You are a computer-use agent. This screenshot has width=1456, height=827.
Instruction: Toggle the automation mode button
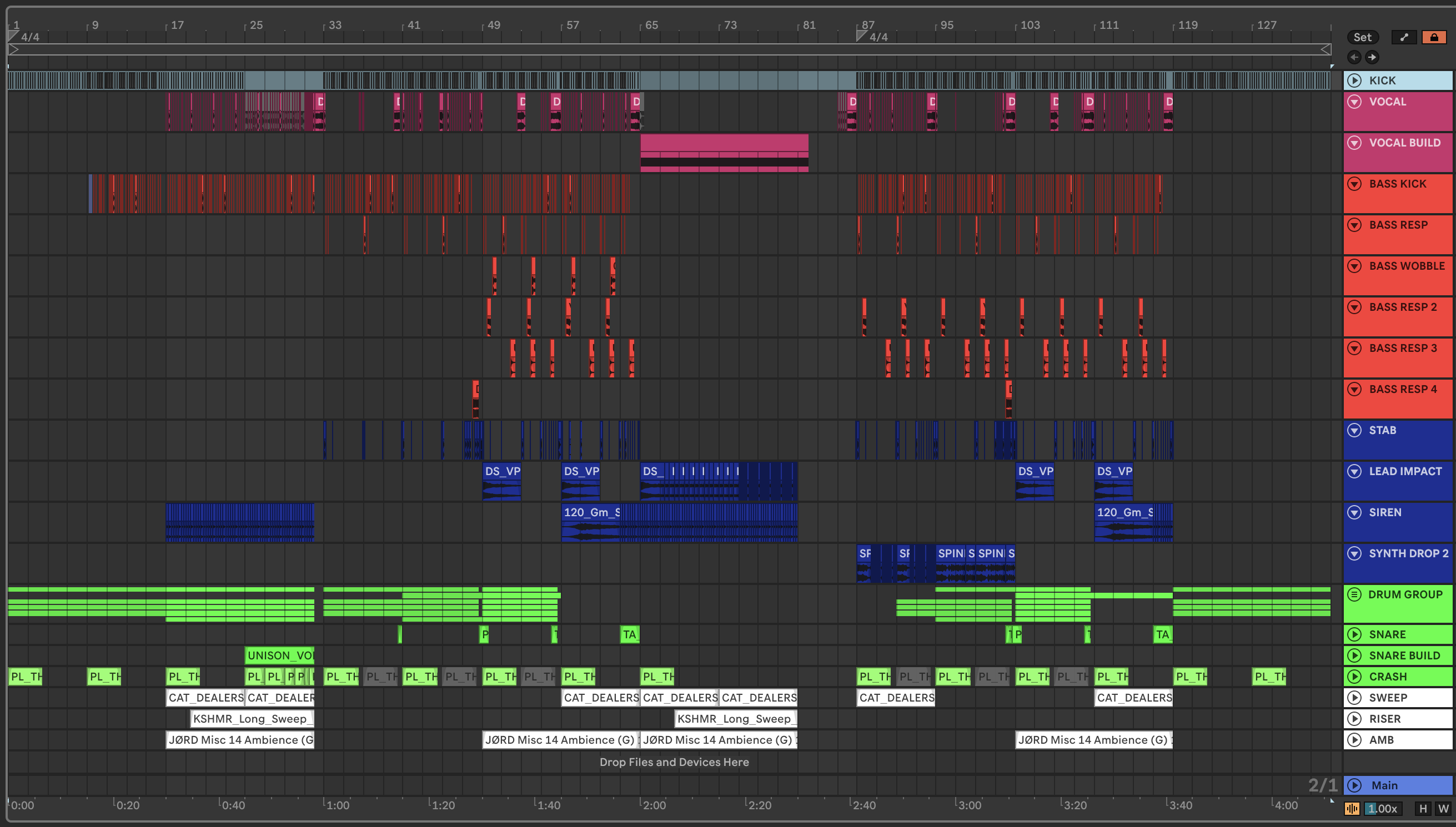click(x=1404, y=38)
